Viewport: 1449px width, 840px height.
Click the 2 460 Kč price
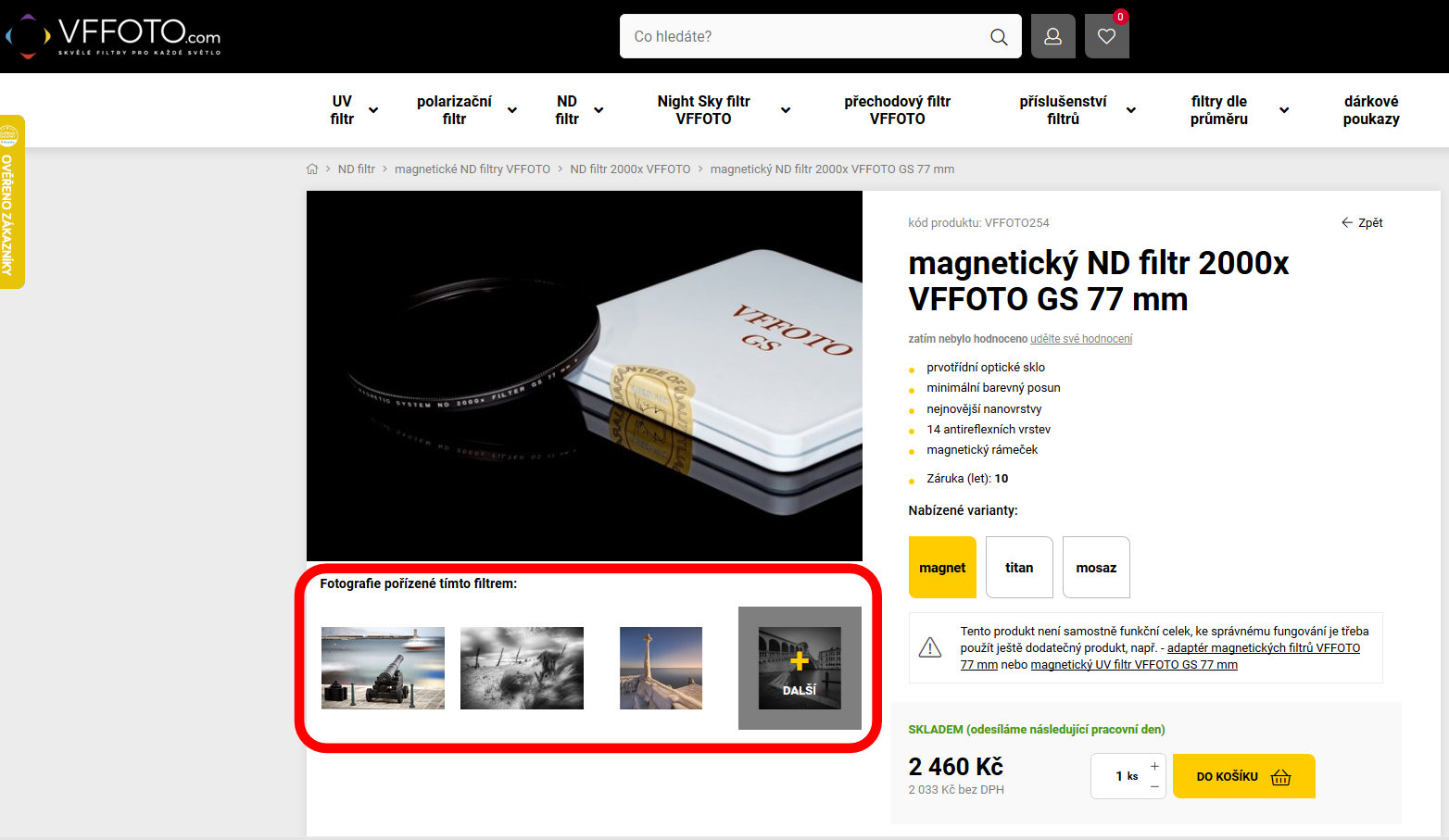pos(956,767)
